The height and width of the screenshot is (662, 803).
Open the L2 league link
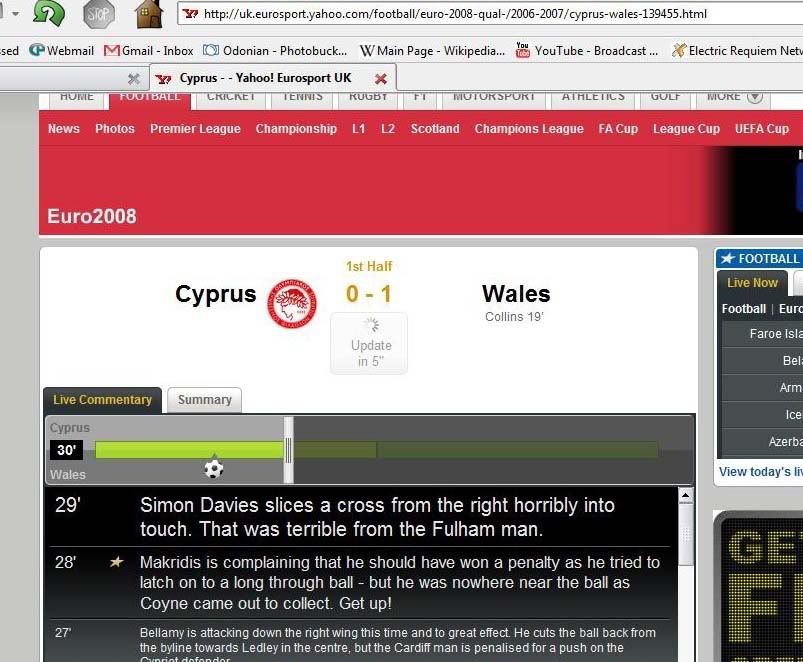388,129
